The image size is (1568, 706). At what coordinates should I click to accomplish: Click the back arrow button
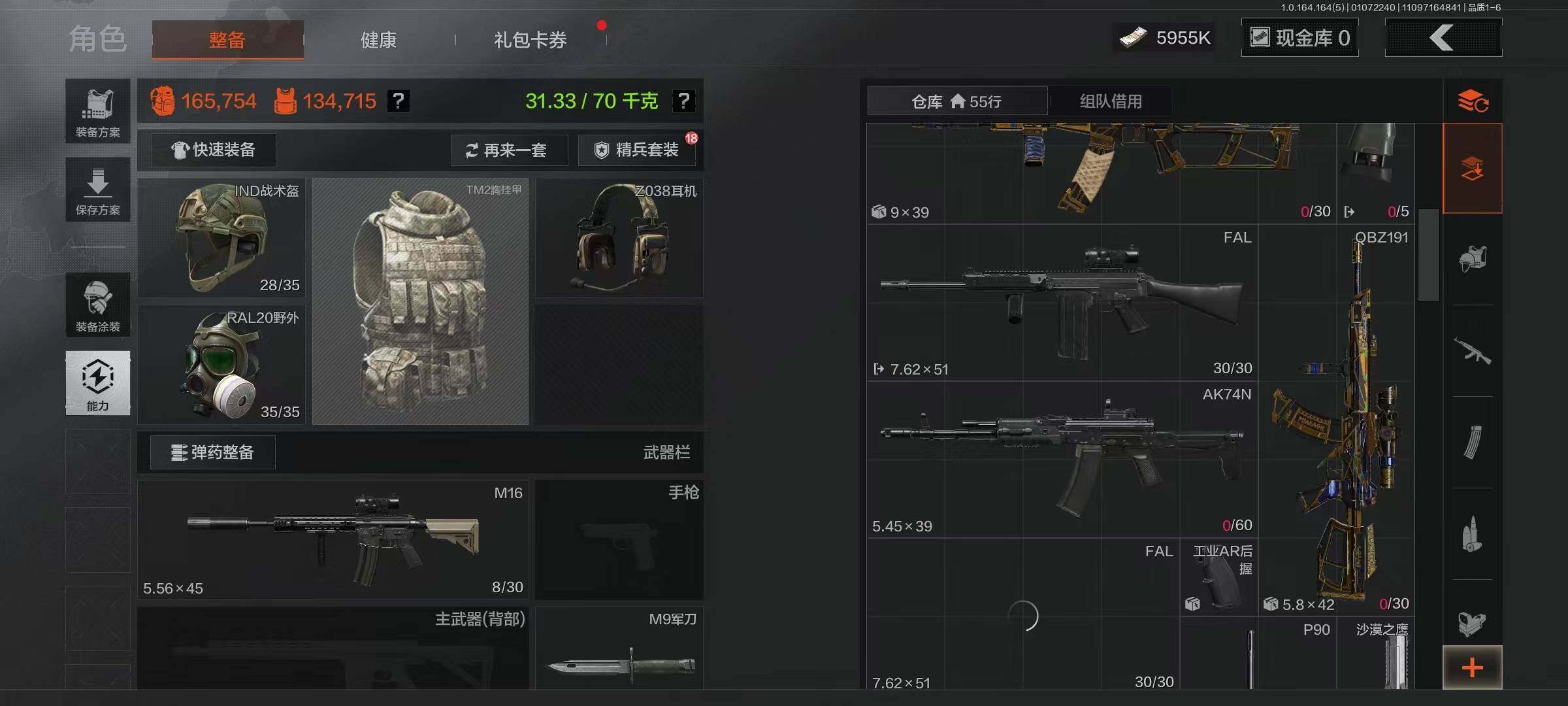click(x=1443, y=38)
